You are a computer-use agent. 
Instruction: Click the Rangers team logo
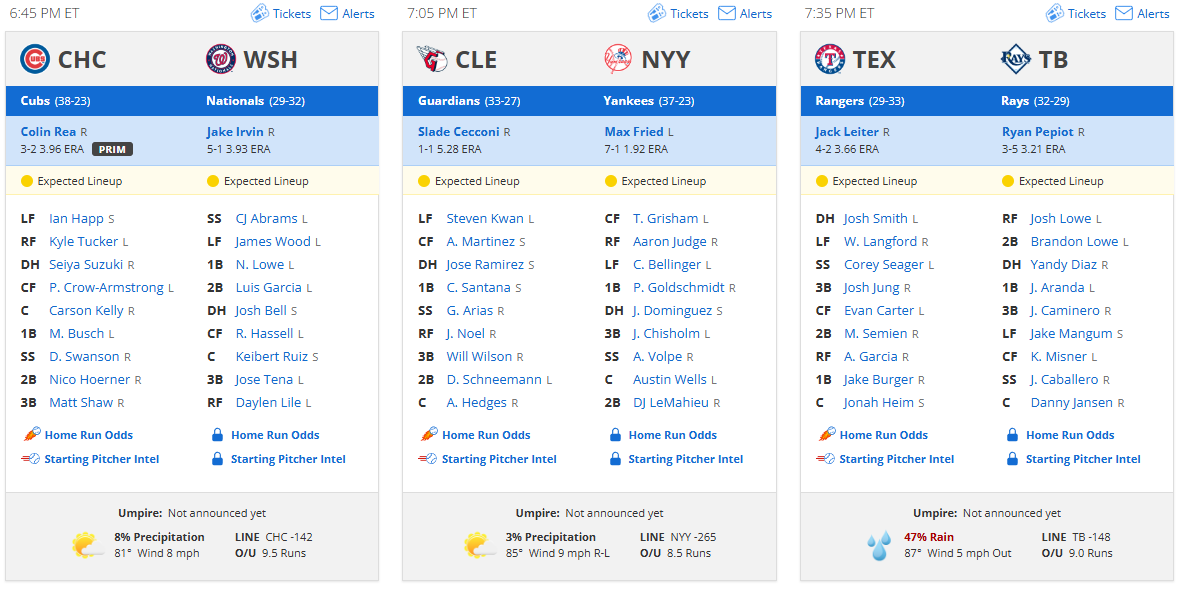(x=830, y=59)
